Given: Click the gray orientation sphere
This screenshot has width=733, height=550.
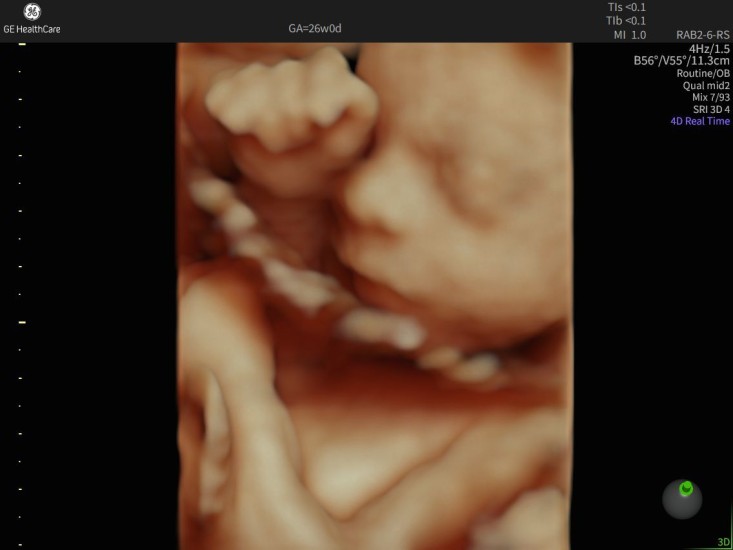Looking at the screenshot, I should [x=682, y=499].
